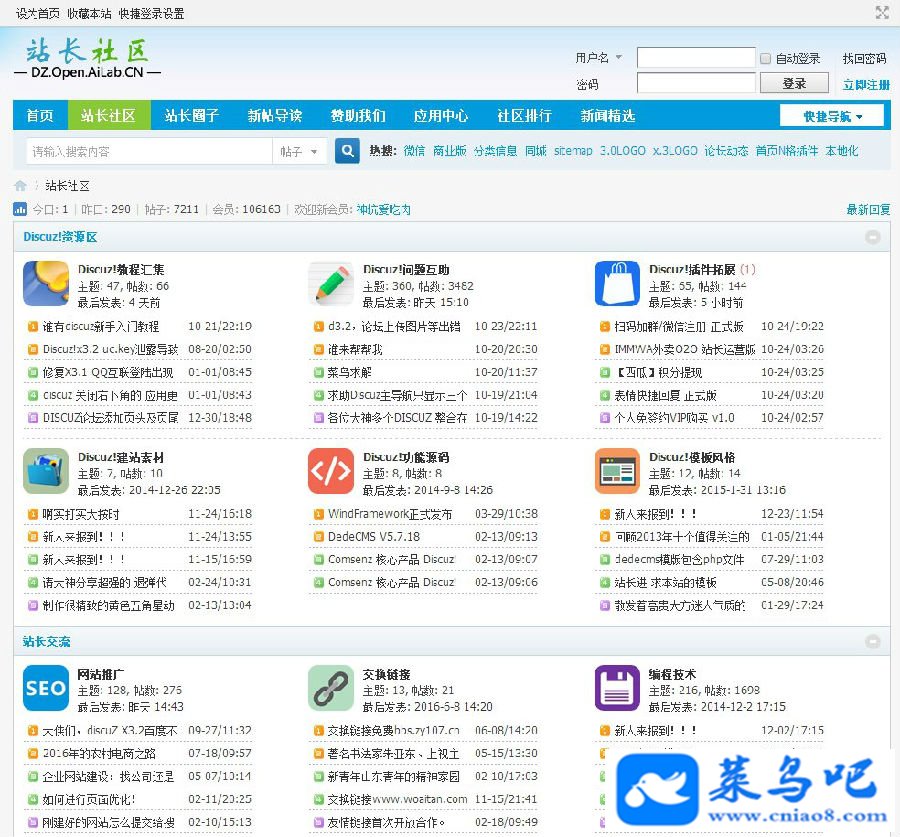Viewport: 900px width, 837px height.
Task: Open the 交换链接 chain link icon
Action: (331, 688)
